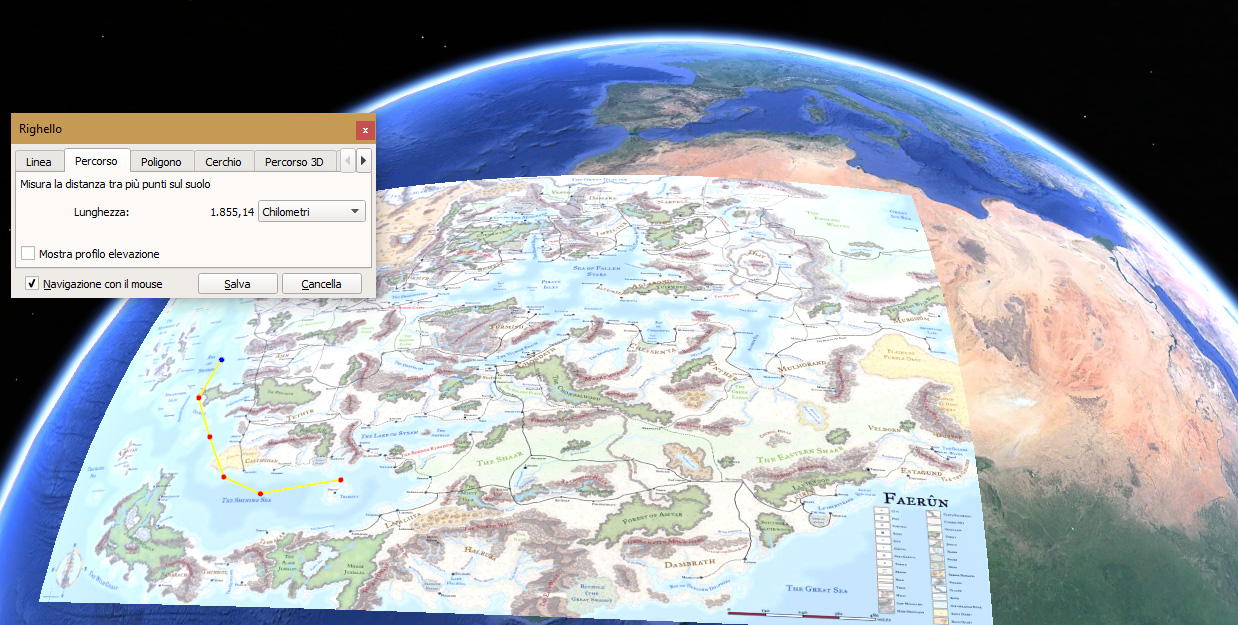The image size is (1238, 625).
Task: Close the Righello dialog
Action: 365,130
